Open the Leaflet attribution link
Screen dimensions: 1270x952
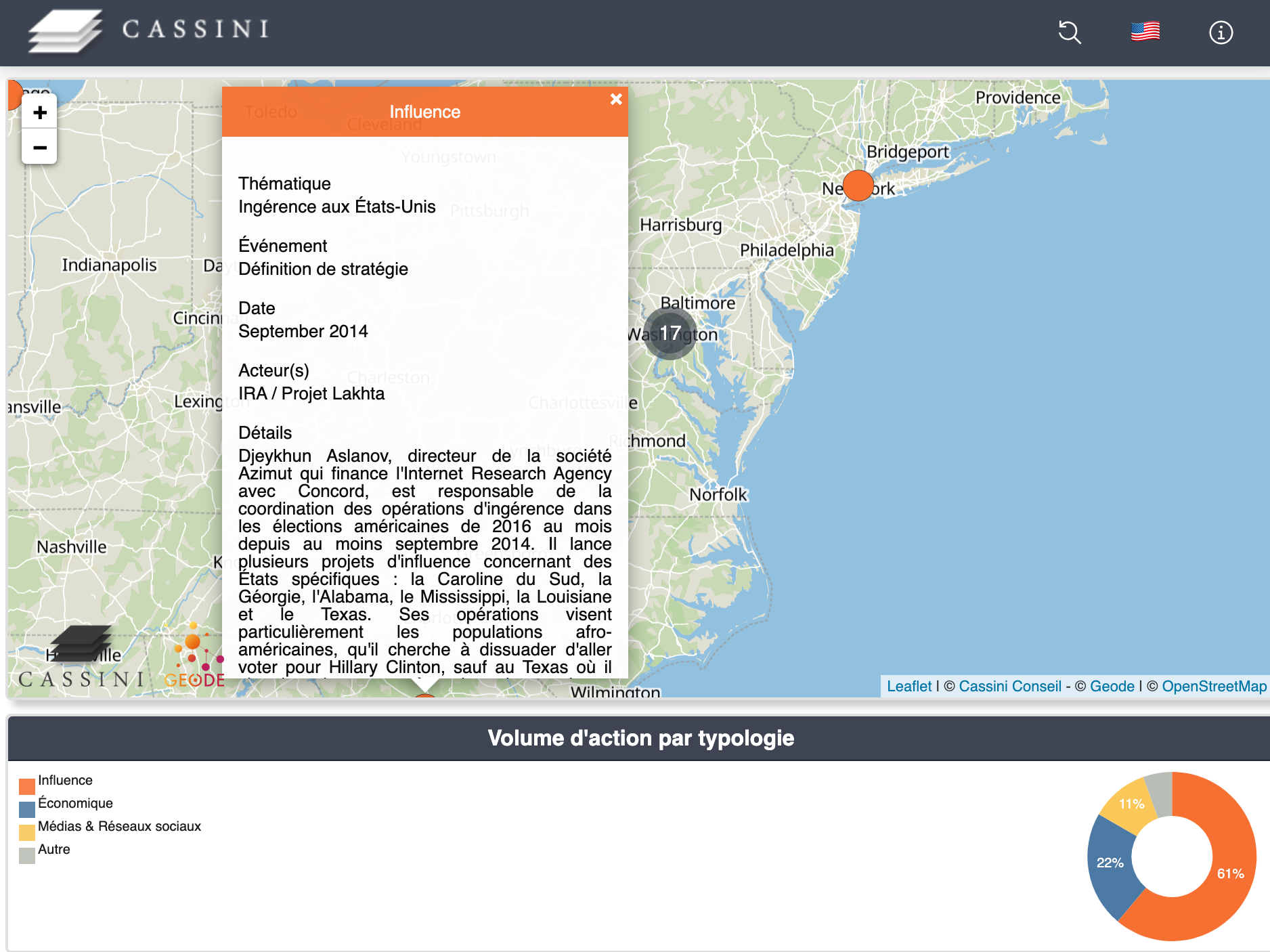(908, 686)
